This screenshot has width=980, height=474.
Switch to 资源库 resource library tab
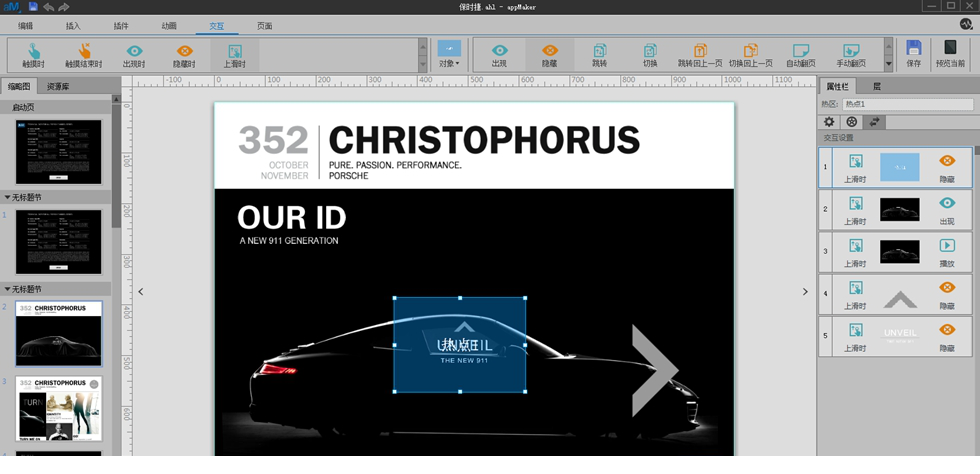pos(58,86)
